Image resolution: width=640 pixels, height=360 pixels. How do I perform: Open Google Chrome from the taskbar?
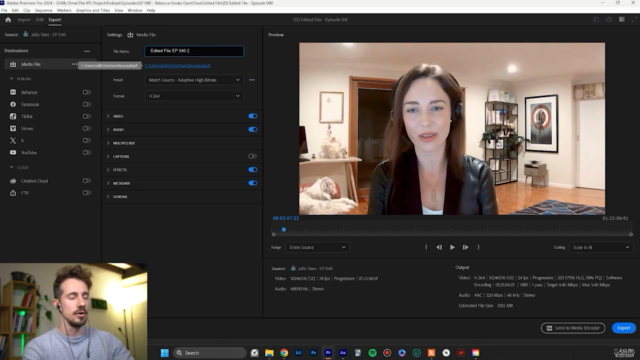[x=284, y=353]
